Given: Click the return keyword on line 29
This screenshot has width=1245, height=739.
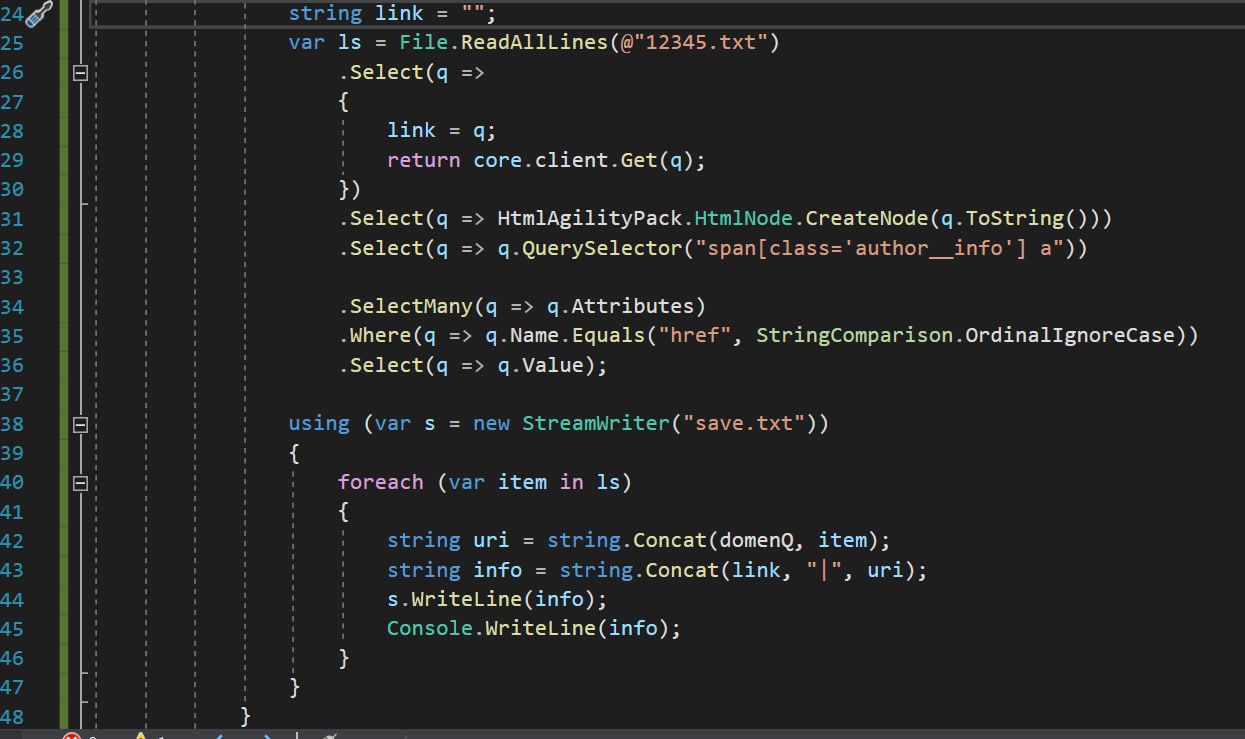Looking at the screenshot, I should click(424, 160).
